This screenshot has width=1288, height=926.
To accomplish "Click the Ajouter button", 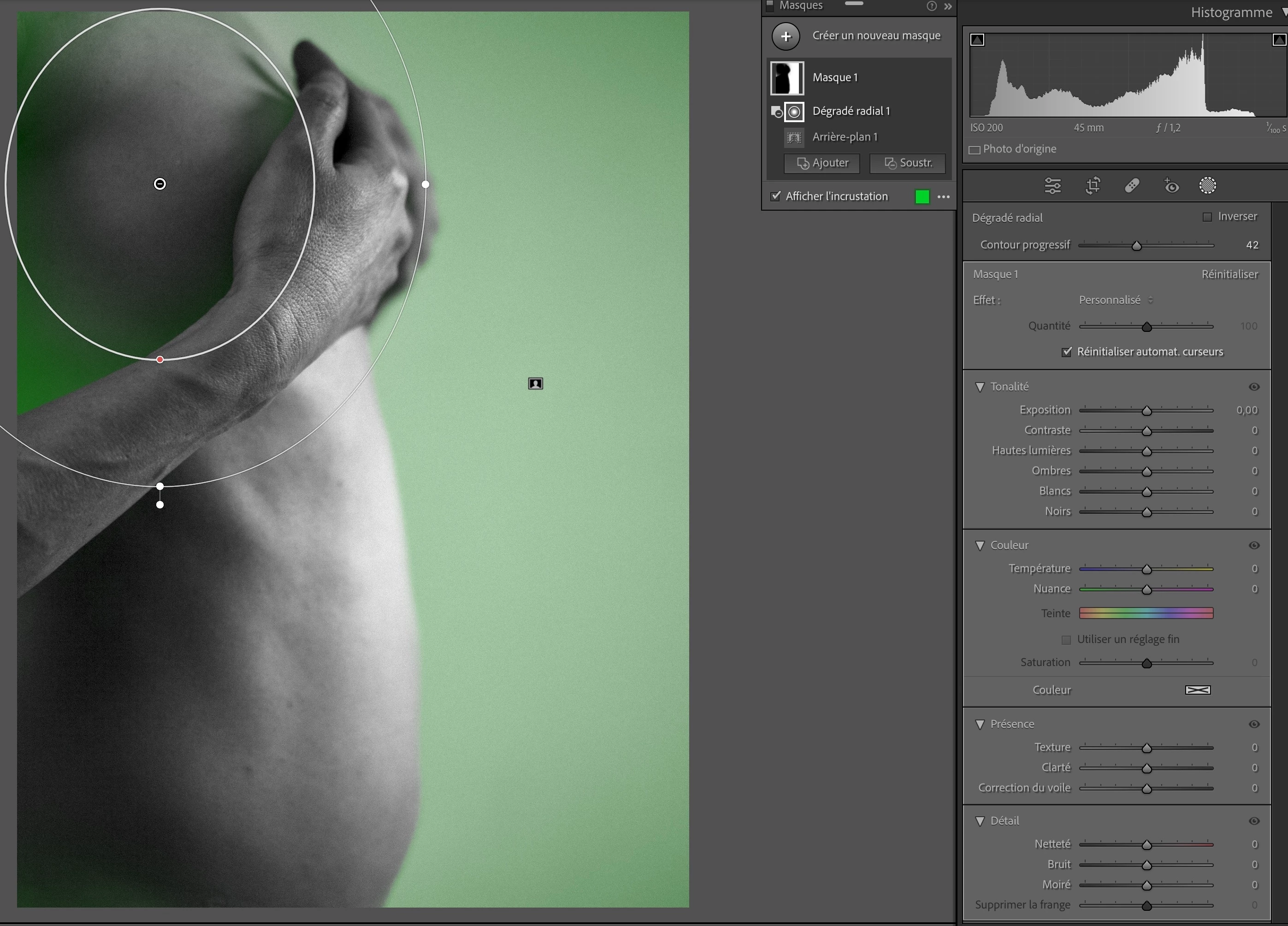I will [822, 164].
